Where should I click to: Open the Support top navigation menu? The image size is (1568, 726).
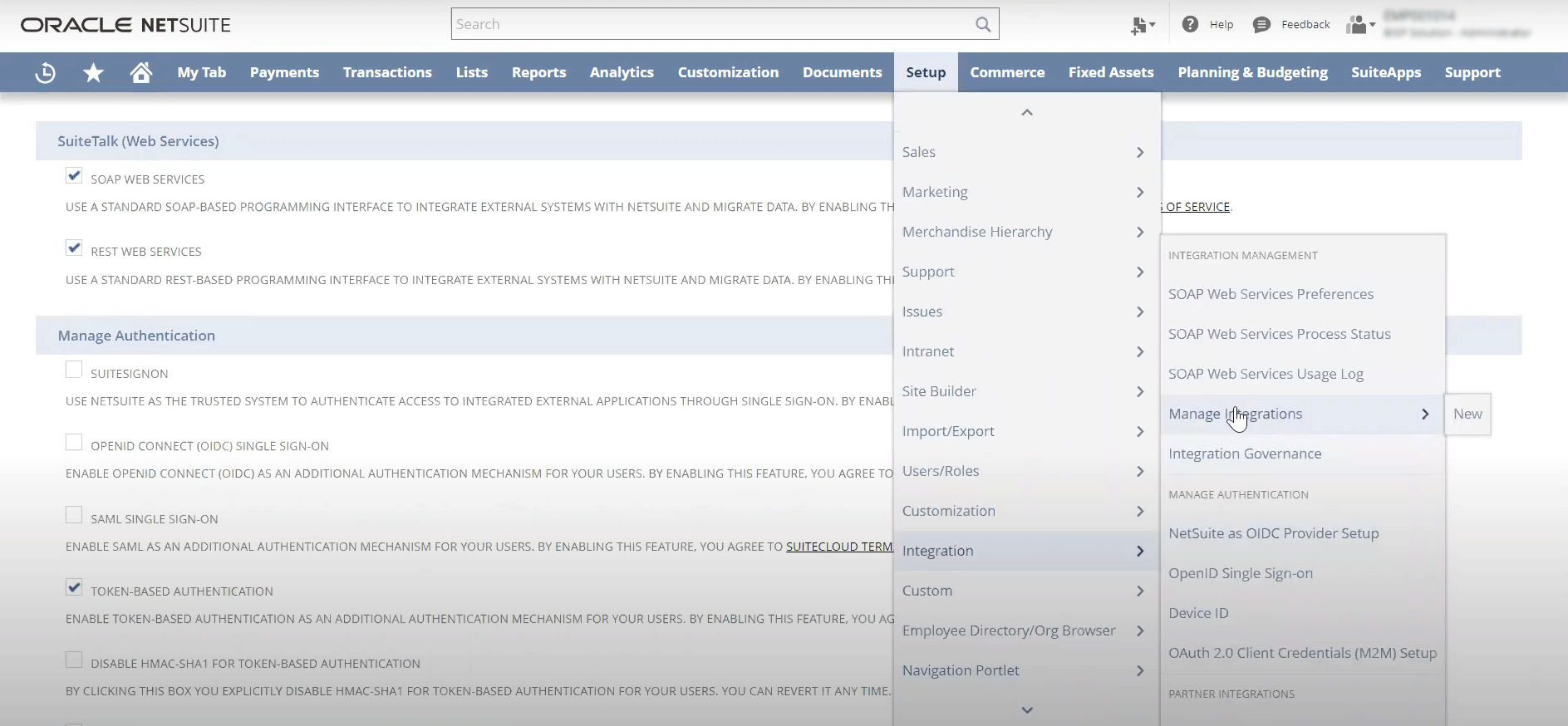[x=1472, y=72]
